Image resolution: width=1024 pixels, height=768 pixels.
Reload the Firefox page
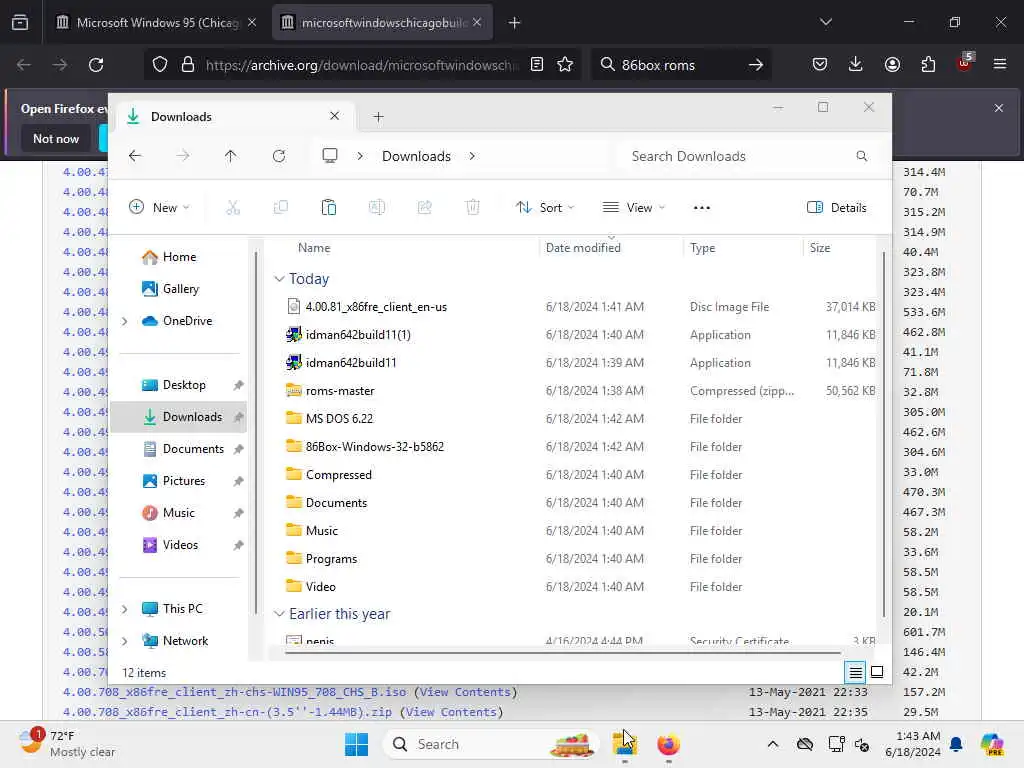point(96,65)
